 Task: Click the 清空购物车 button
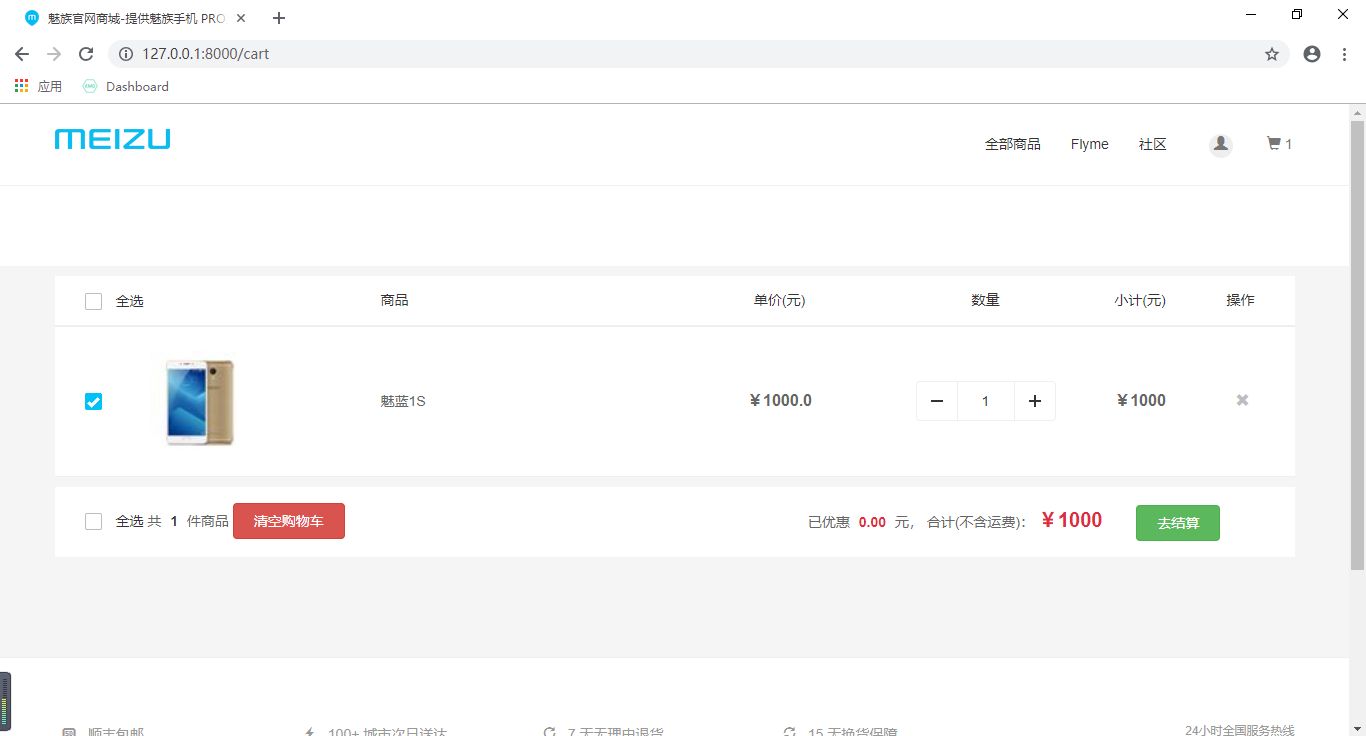tap(289, 521)
